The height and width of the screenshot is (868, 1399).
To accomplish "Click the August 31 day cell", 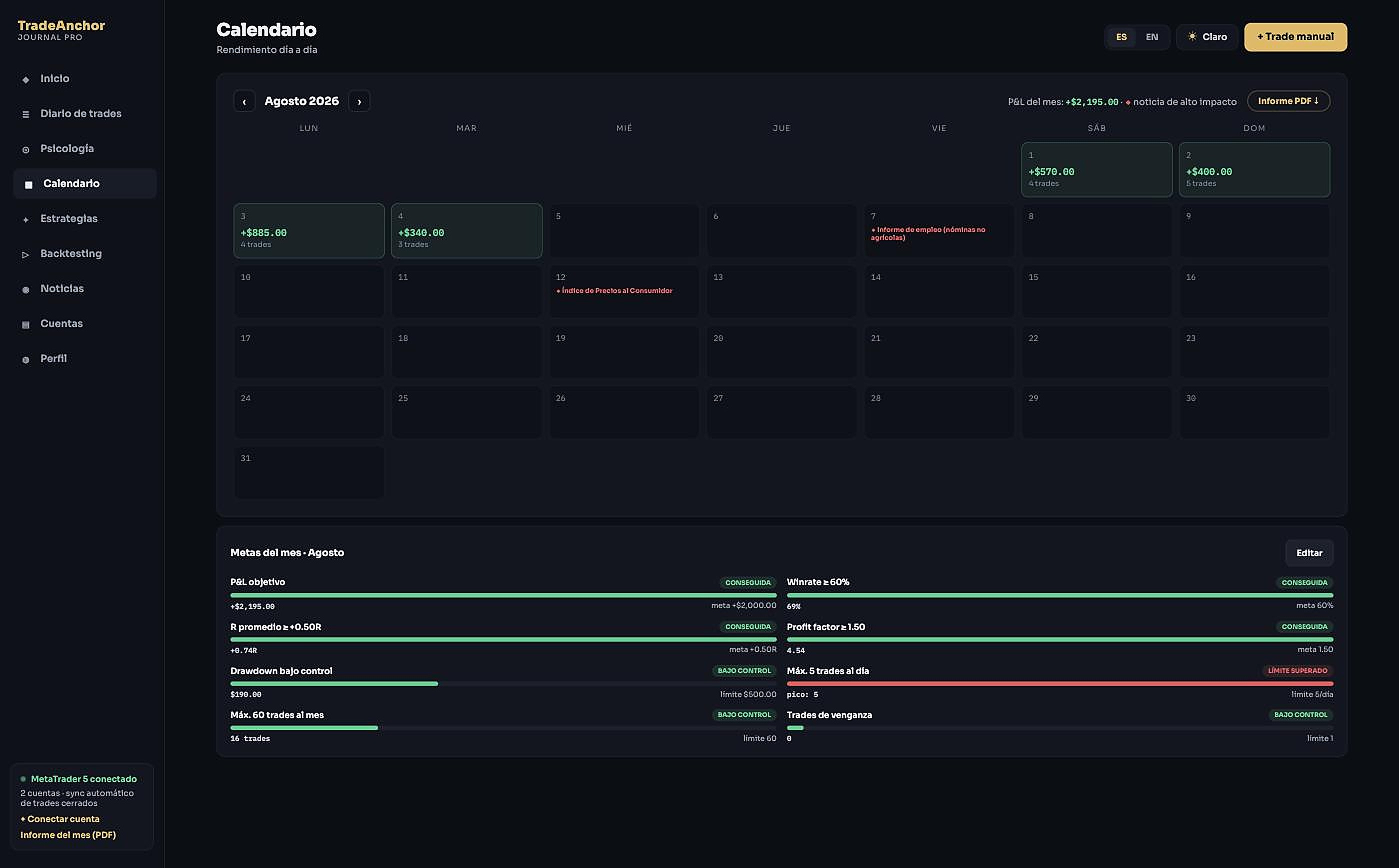I will [x=309, y=472].
